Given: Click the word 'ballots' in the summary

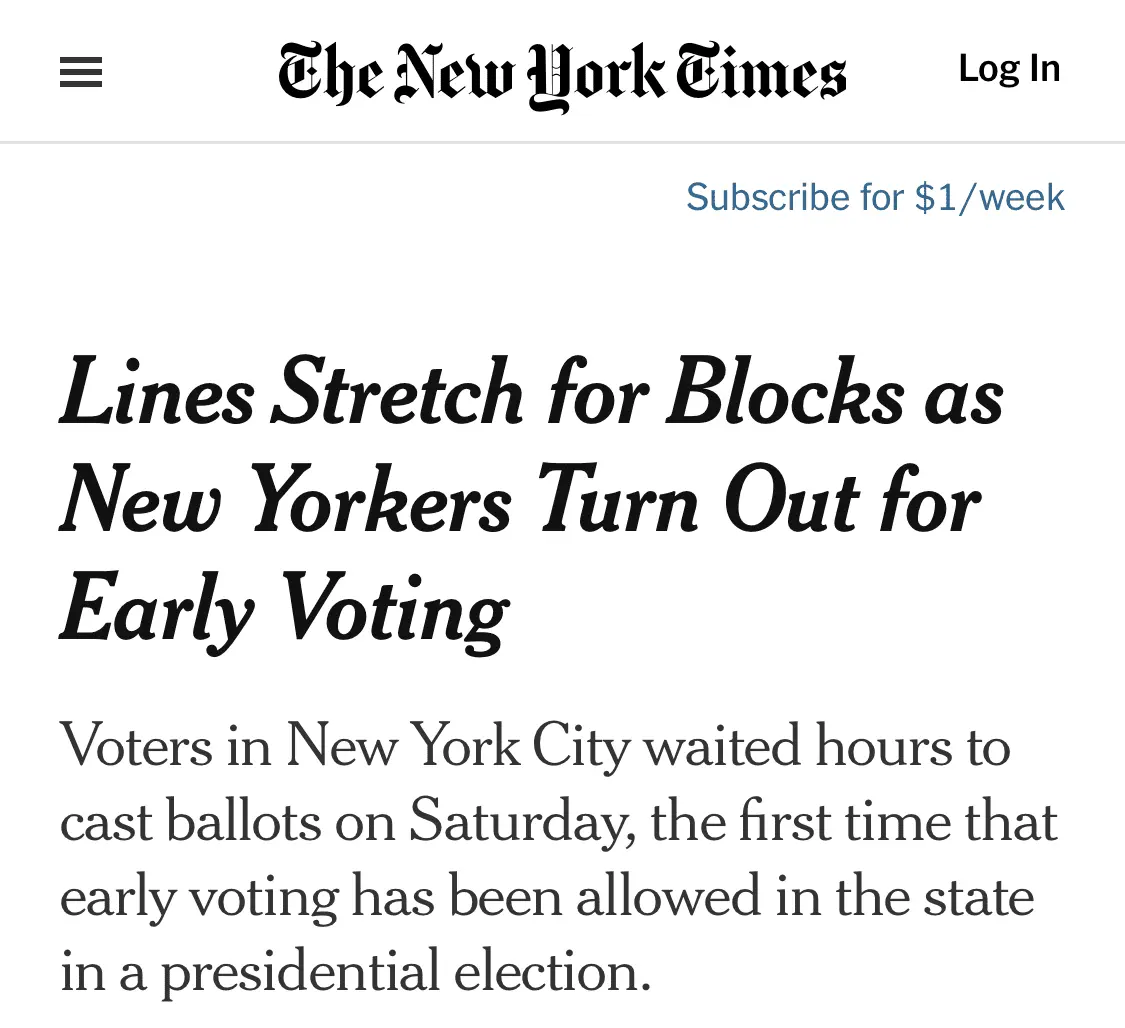Looking at the screenshot, I should (x=243, y=821).
